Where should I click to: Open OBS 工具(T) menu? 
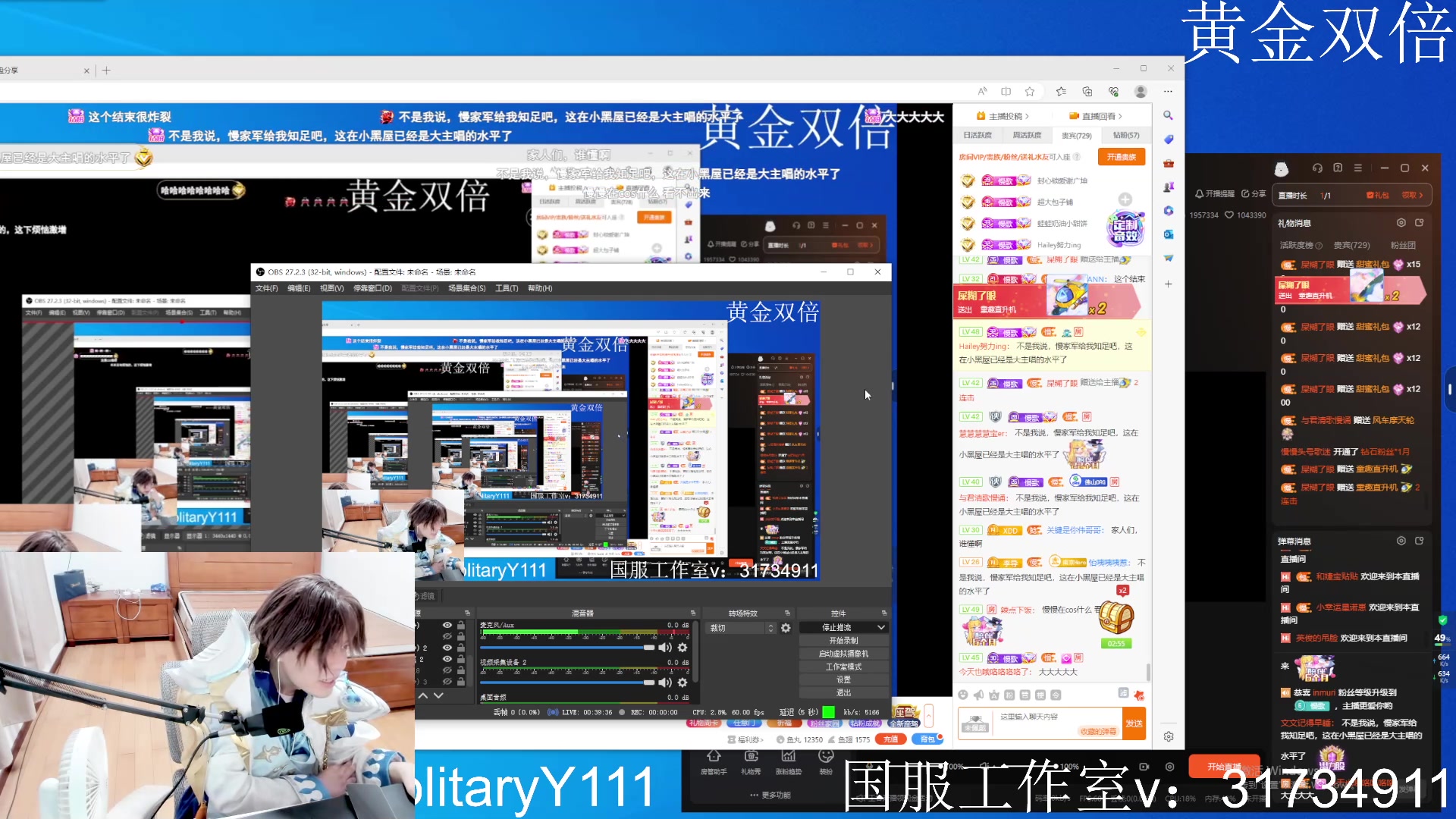[507, 288]
